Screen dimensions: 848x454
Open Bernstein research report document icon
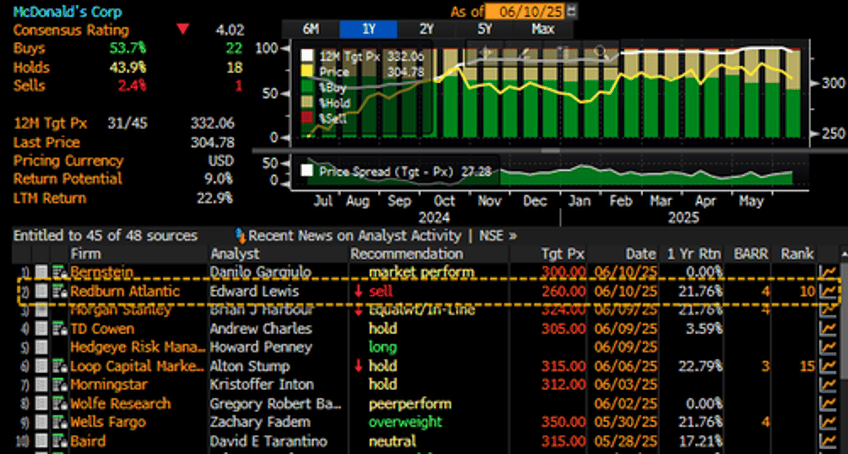pyautogui.click(x=58, y=272)
